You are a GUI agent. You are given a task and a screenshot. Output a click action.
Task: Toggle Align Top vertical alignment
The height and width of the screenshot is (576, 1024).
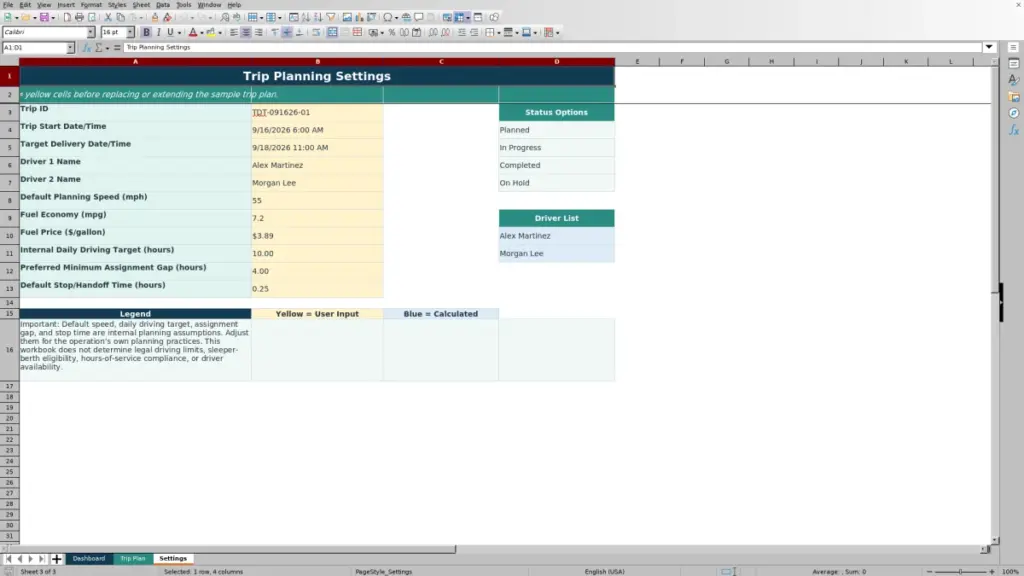point(275,33)
